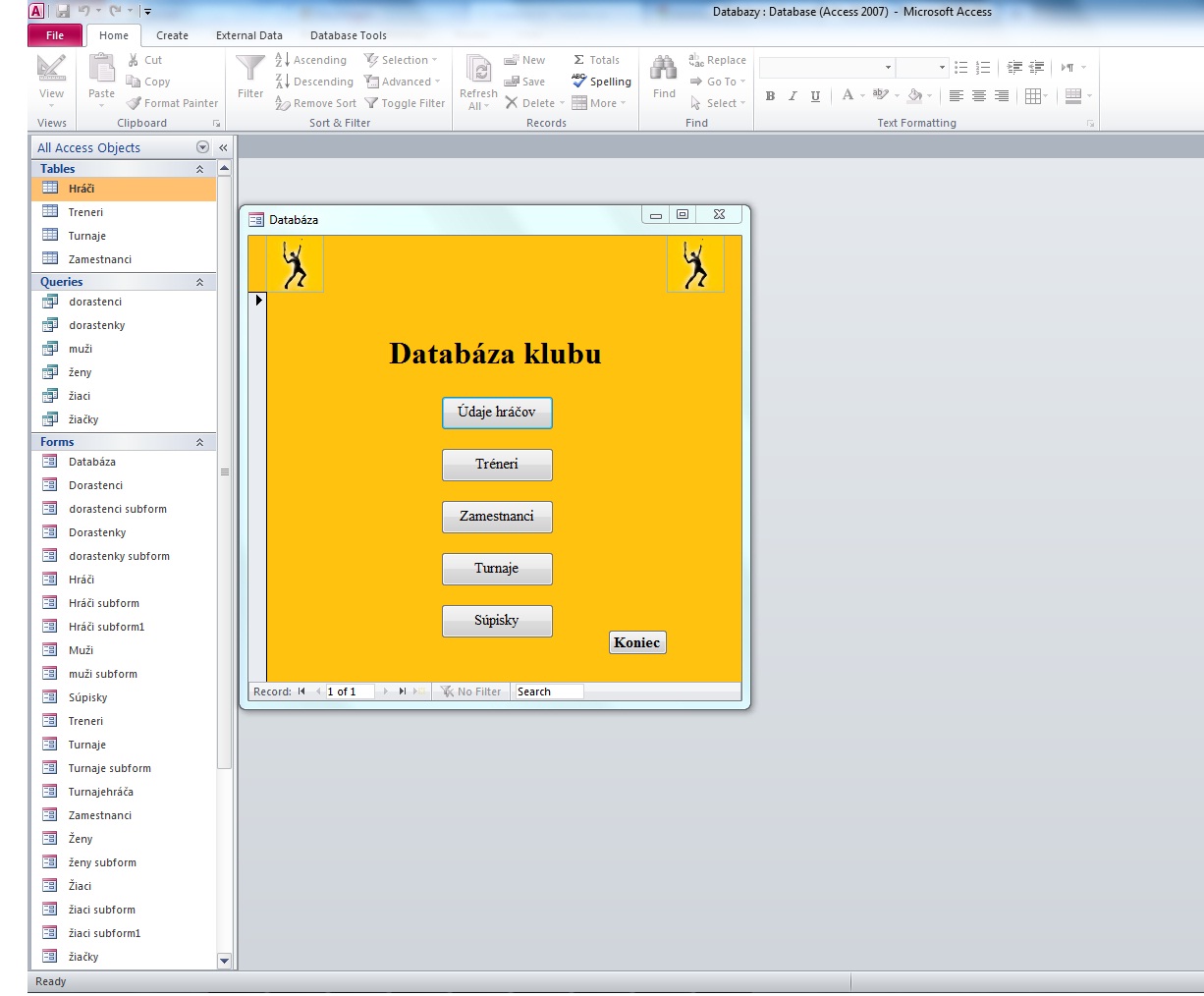Image resolution: width=1204 pixels, height=996 pixels.
Task: Click the Totals sigma icon
Action: (579, 60)
